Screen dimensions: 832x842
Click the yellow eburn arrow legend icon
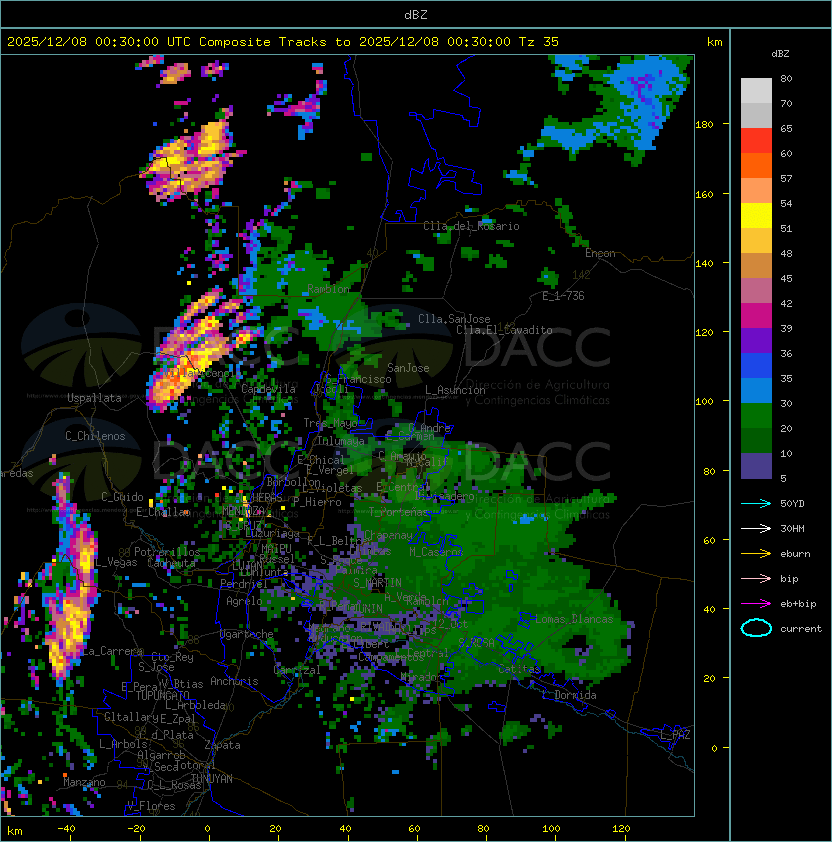pyautogui.click(x=756, y=554)
